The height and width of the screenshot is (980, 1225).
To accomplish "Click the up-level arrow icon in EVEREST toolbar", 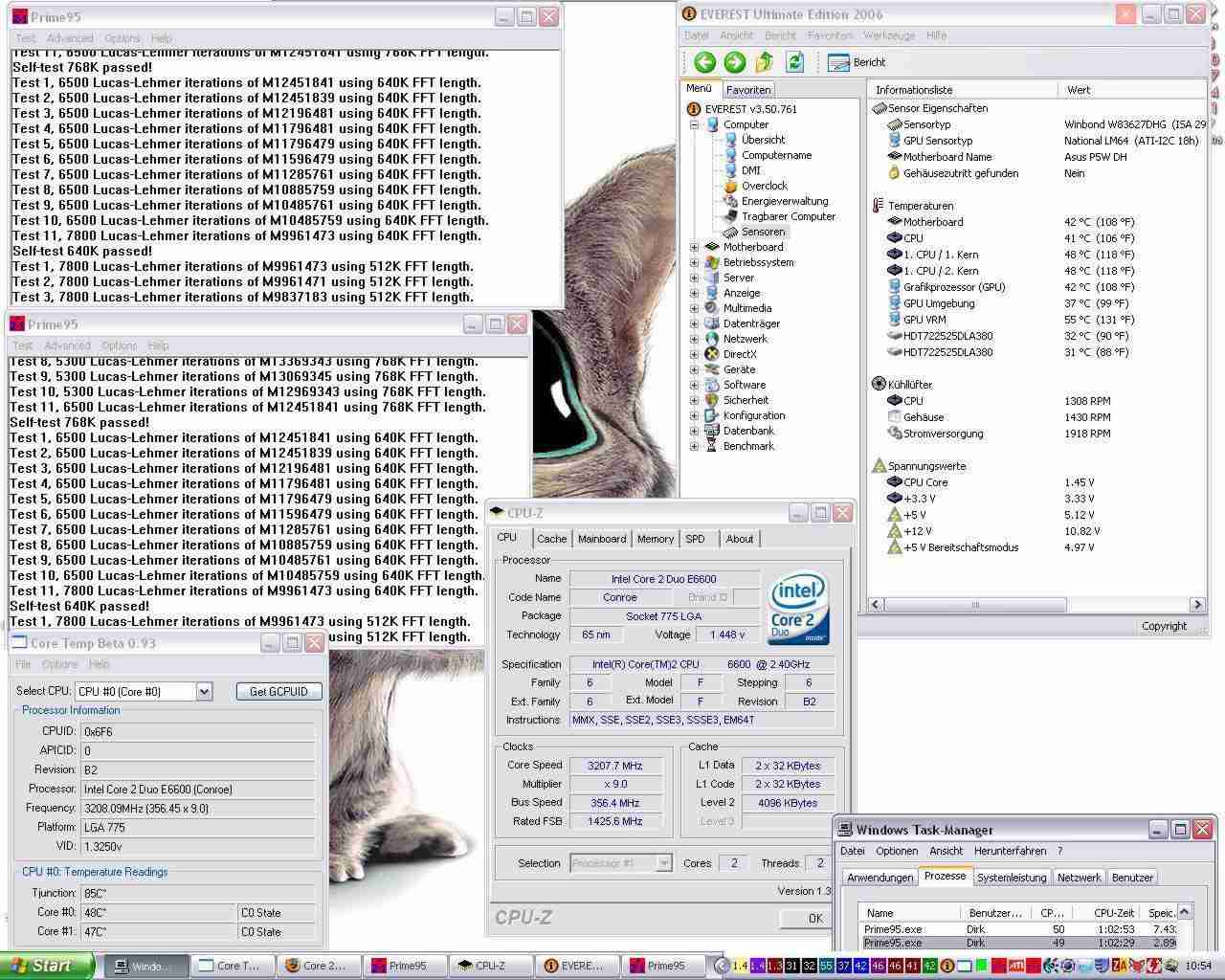I will [765, 62].
